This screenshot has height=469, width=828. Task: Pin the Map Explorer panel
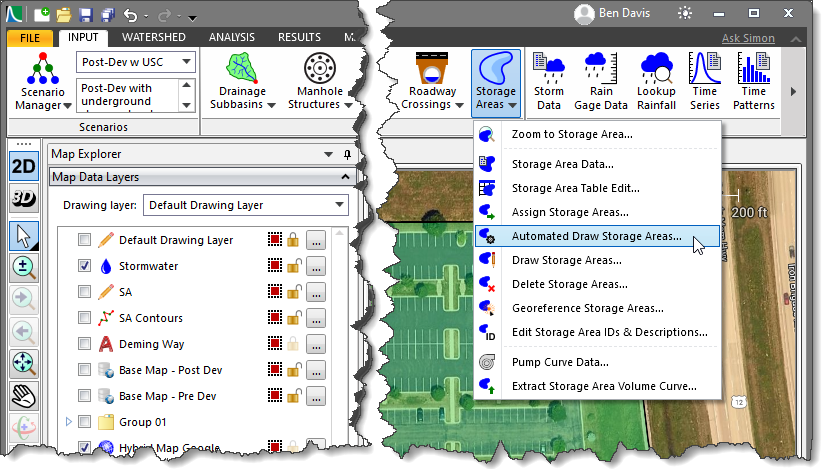coord(347,154)
